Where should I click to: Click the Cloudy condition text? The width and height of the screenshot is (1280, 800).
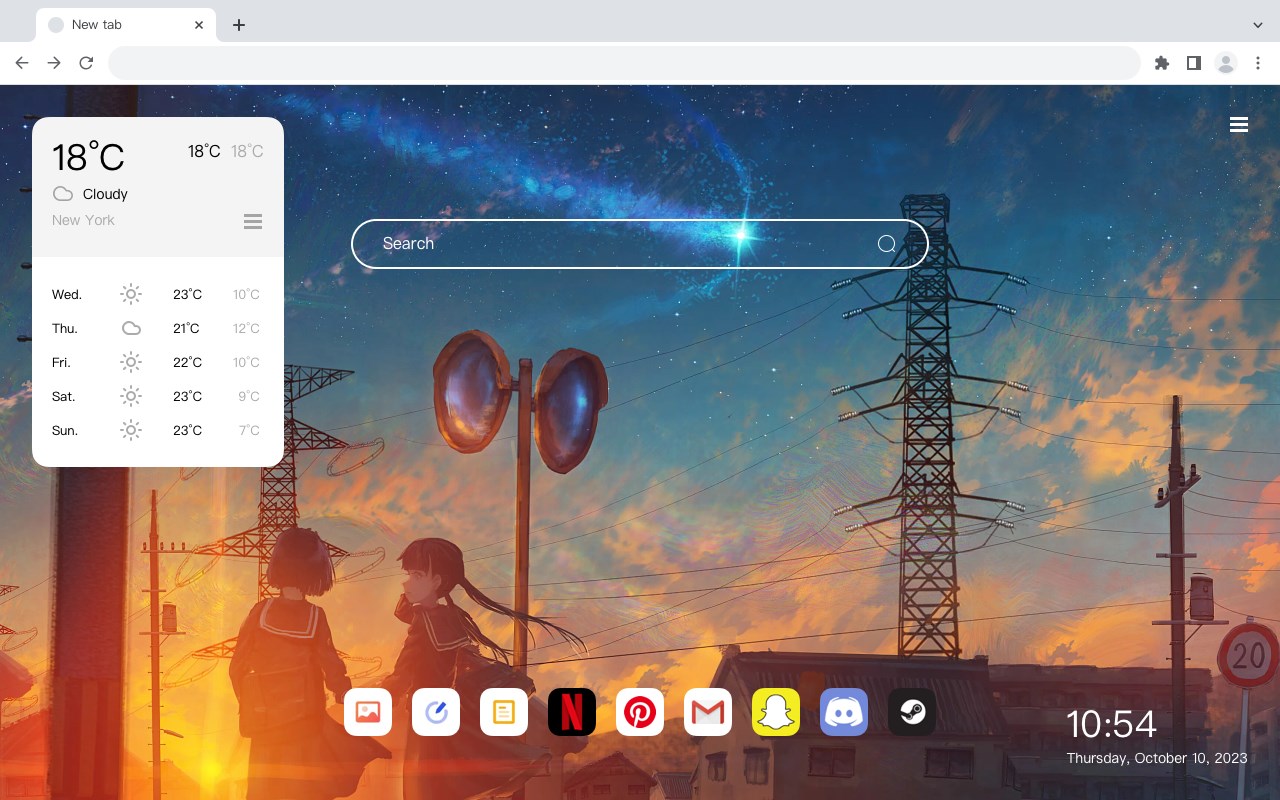[105, 194]
